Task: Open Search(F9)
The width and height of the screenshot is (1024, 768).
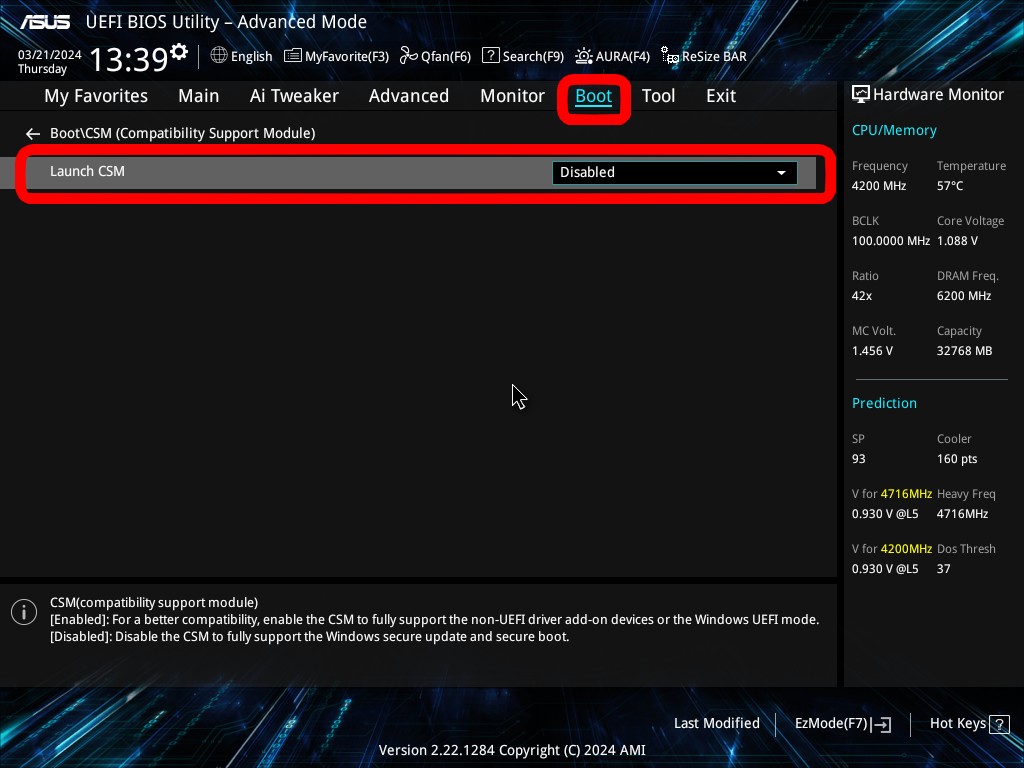Action: (533, 57)
